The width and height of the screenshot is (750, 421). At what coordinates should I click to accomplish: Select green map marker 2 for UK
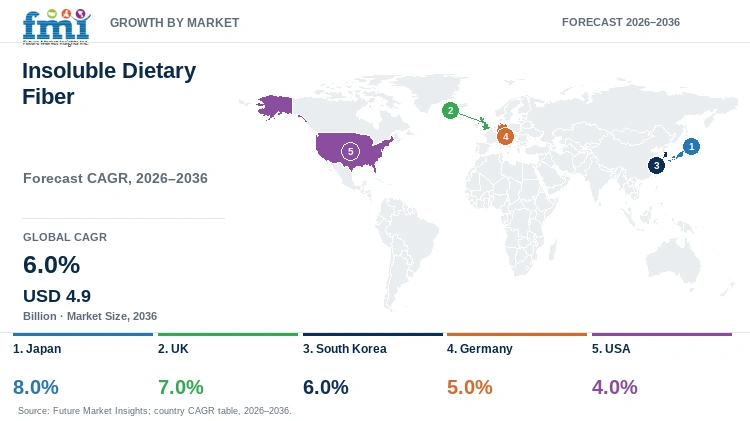tap(450, 111)
